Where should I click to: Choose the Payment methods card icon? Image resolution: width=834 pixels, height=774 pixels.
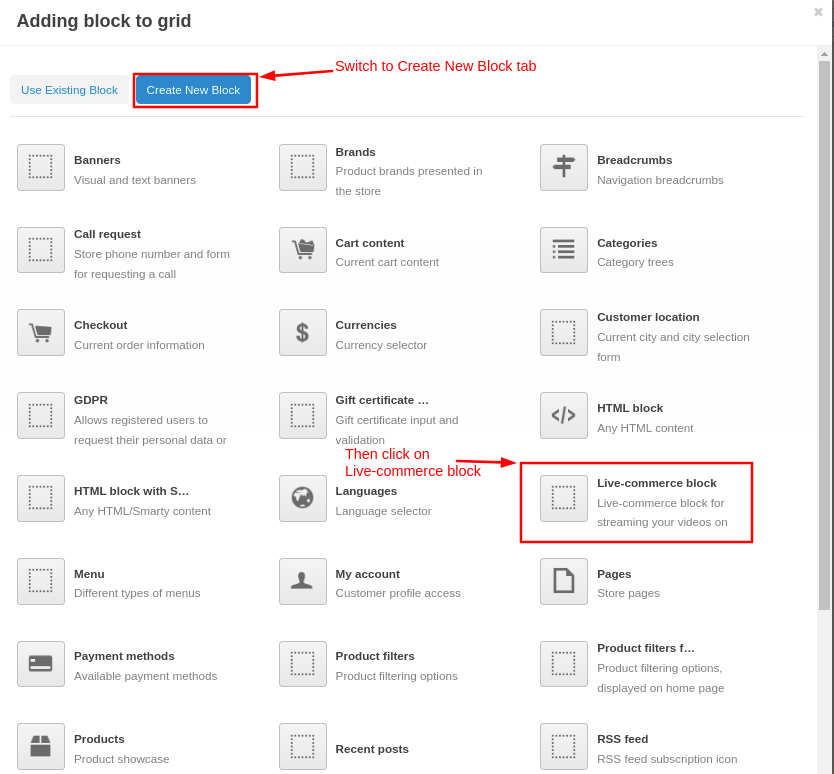41,664
